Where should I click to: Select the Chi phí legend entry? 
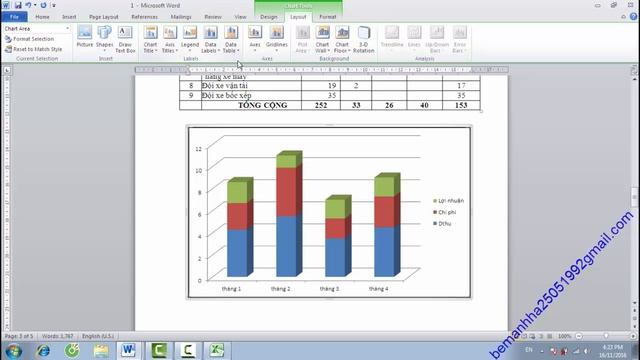click(x=444, y=212)
